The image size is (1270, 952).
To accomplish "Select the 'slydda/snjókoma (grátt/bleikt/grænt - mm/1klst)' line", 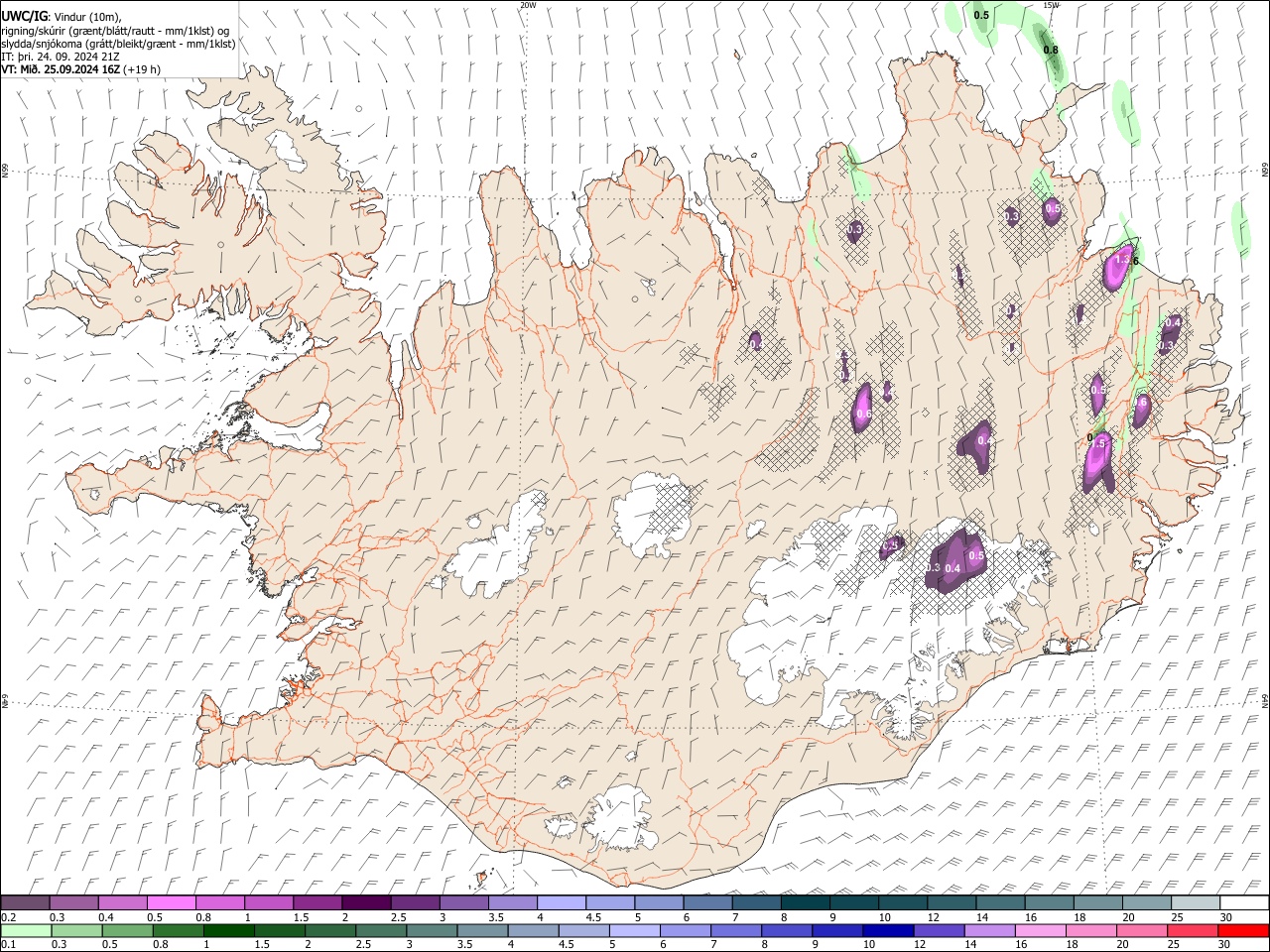I will pos(118,44).
